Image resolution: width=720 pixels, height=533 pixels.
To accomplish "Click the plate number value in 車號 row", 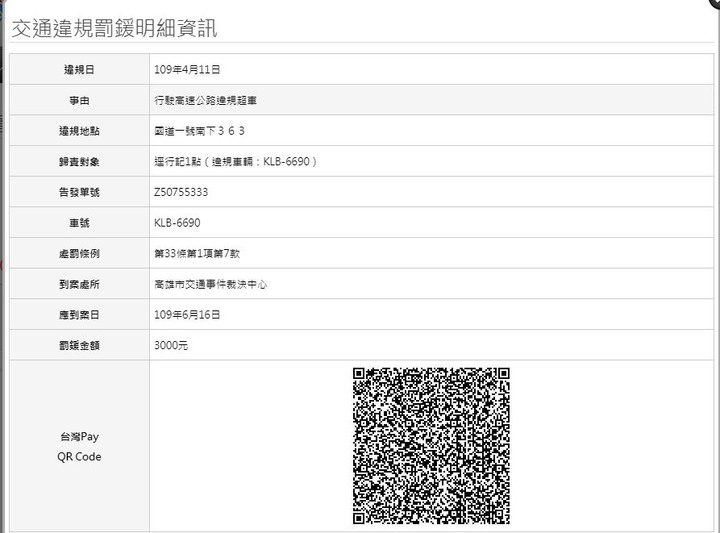I will click(177, 223).
